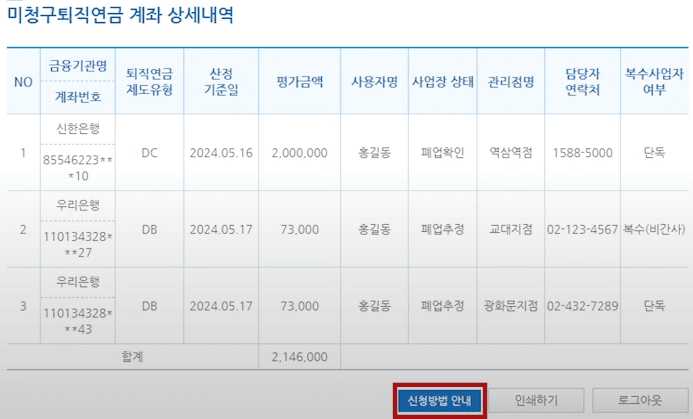Click 2024.05.17 in the 광화문지점 row

pos(221,306)
